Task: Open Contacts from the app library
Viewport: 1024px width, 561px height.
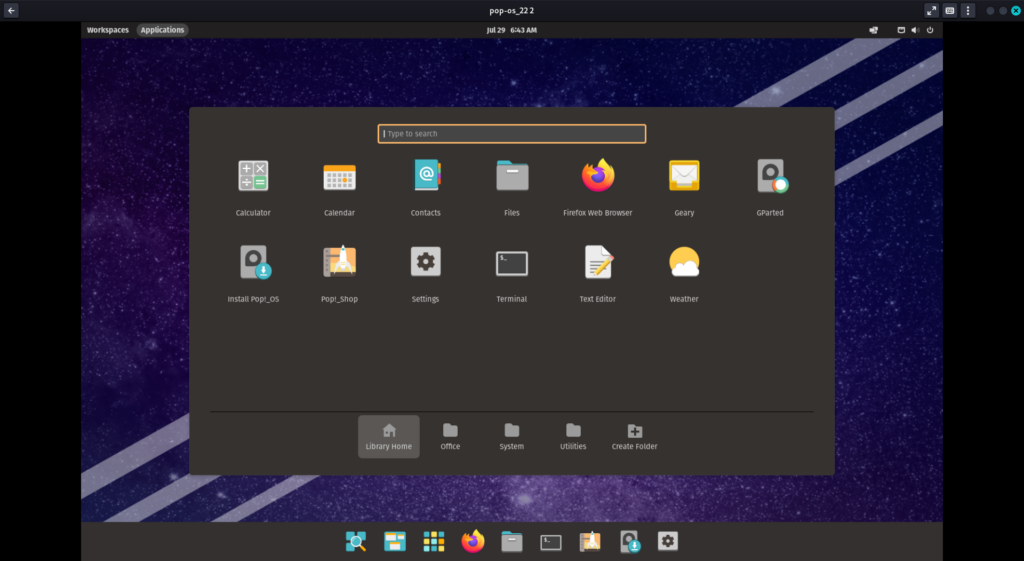Action: (x=426, y=177)
